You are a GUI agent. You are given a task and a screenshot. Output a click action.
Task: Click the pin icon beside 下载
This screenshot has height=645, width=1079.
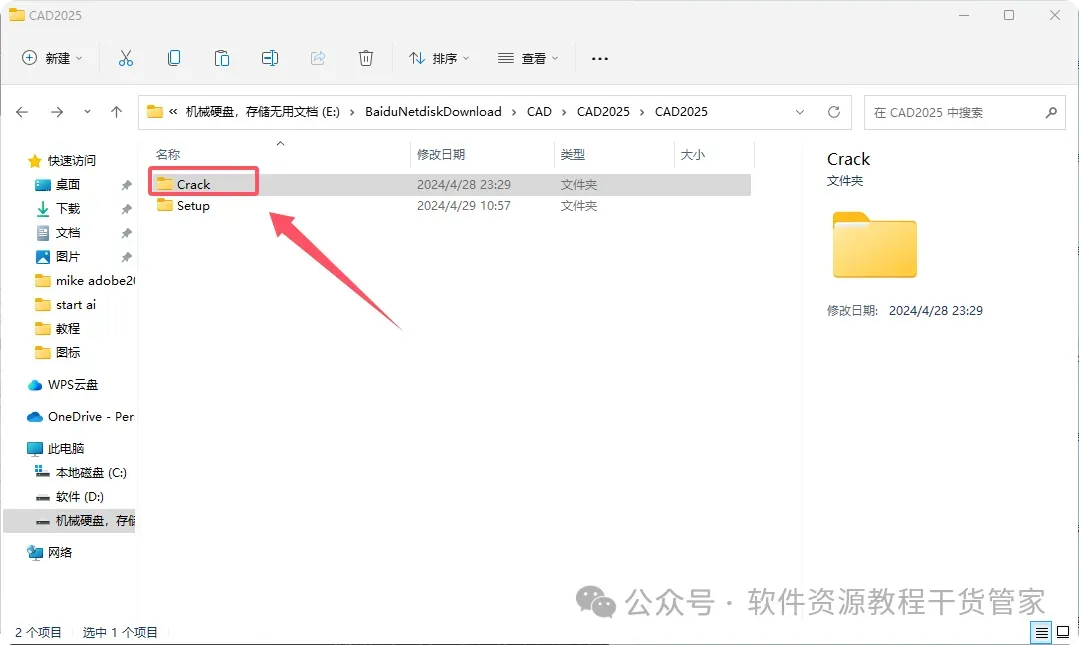(127, 209)
